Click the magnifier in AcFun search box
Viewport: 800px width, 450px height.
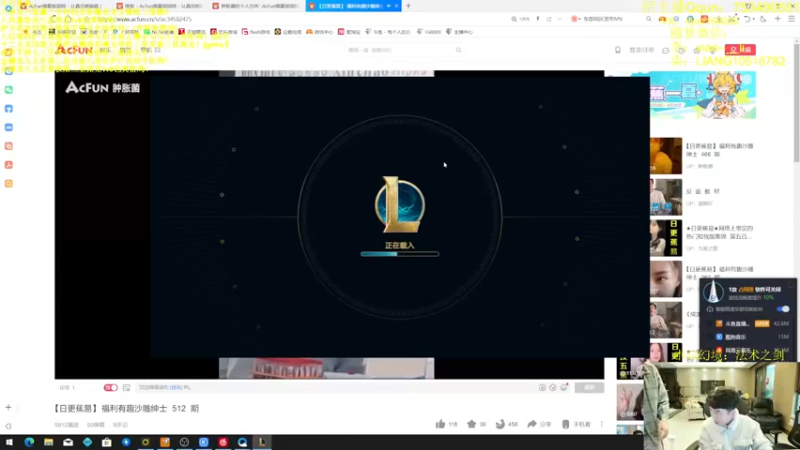tap(458, 50)
